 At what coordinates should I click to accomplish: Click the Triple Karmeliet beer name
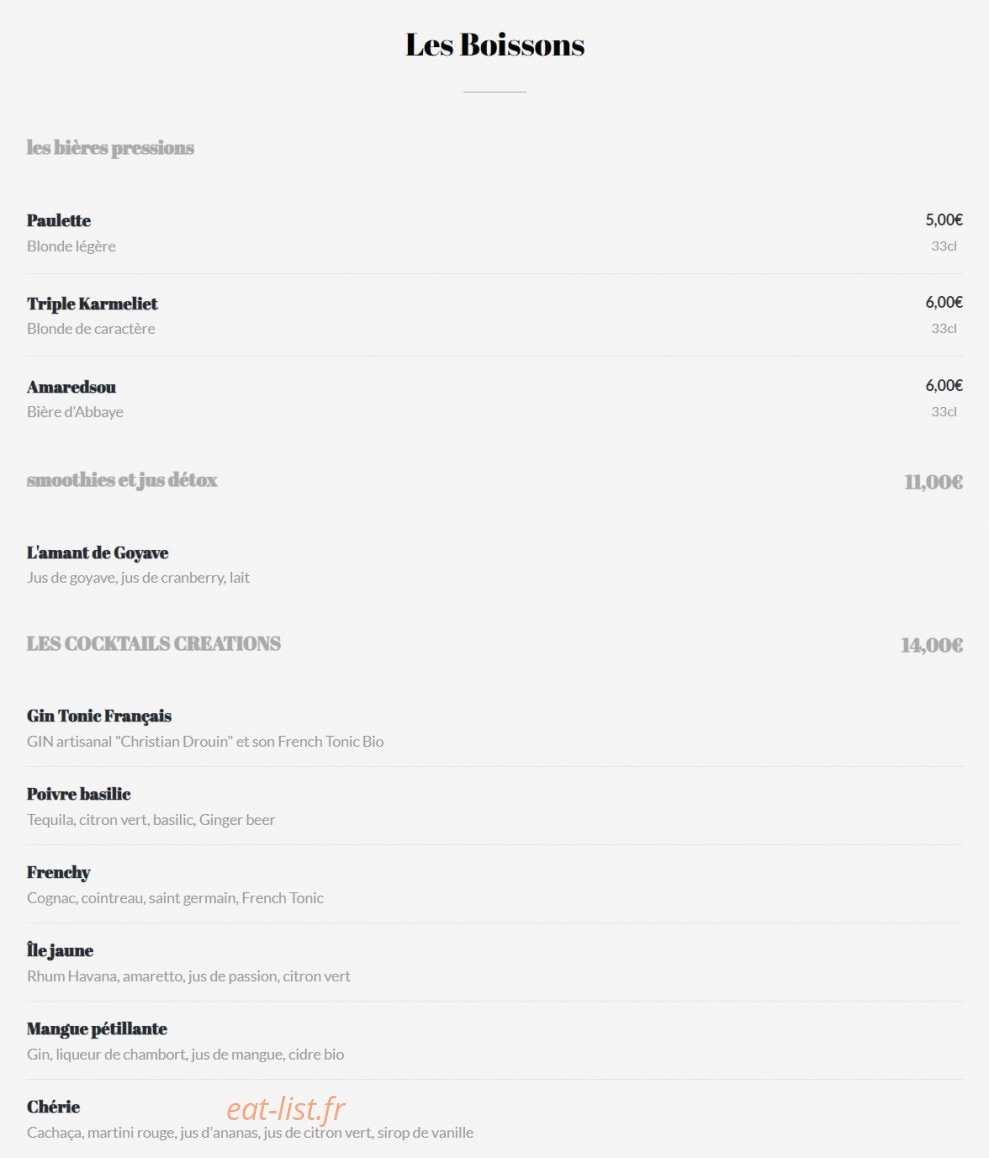[x=92, y=304]
